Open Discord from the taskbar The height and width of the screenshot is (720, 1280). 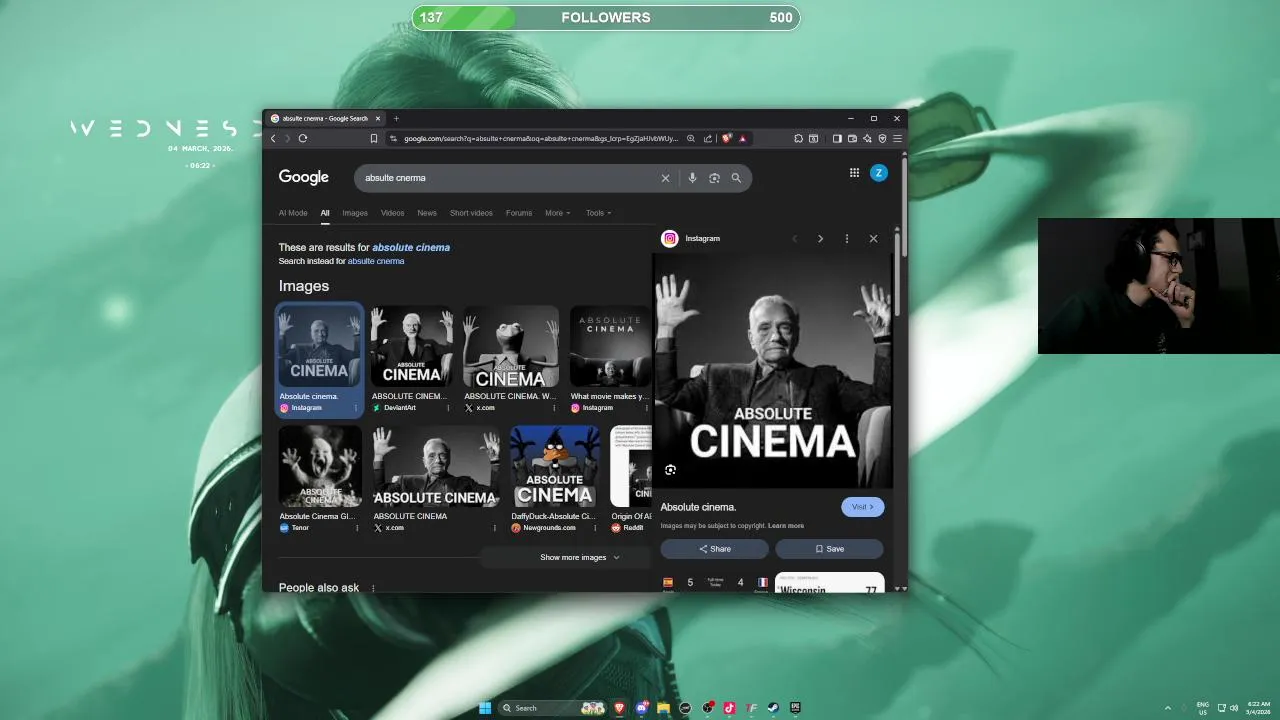coord(642,708)
